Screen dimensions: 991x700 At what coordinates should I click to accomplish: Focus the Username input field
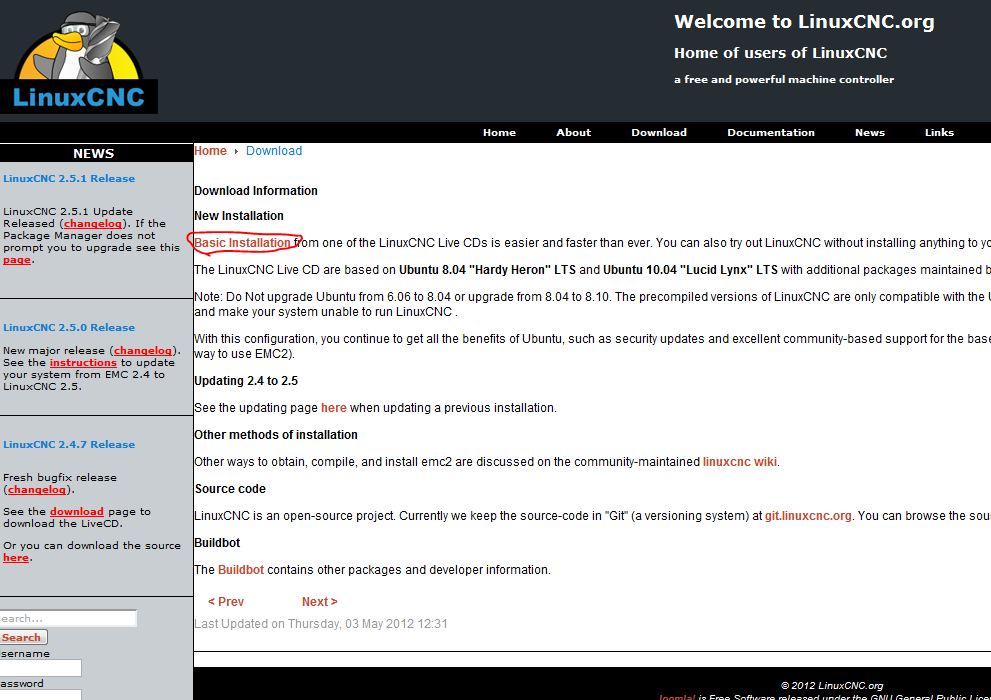[40, 668]
